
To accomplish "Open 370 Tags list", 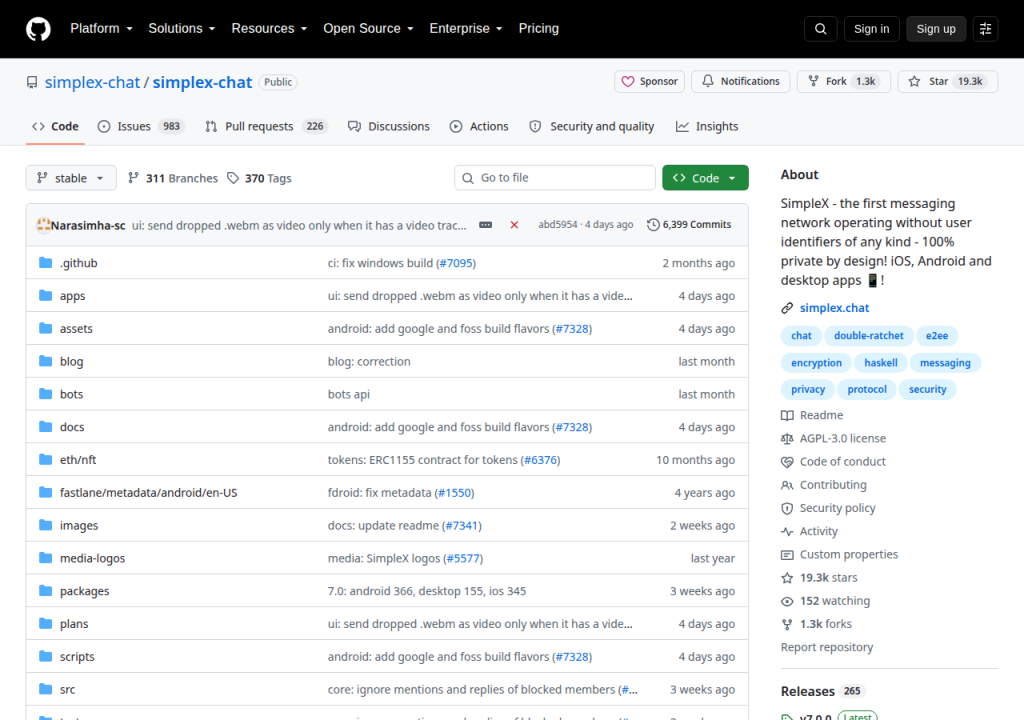I will [259, 178].
